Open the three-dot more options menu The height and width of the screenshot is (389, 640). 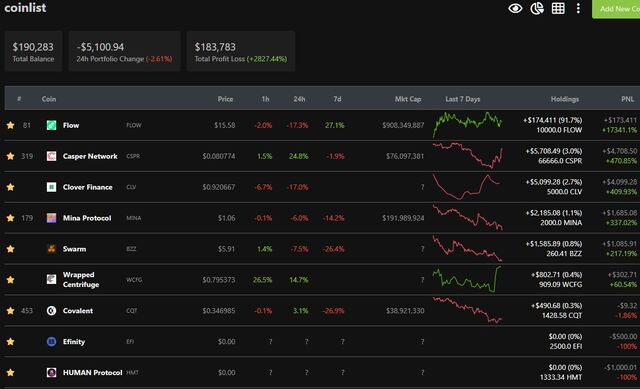[578, 8]
